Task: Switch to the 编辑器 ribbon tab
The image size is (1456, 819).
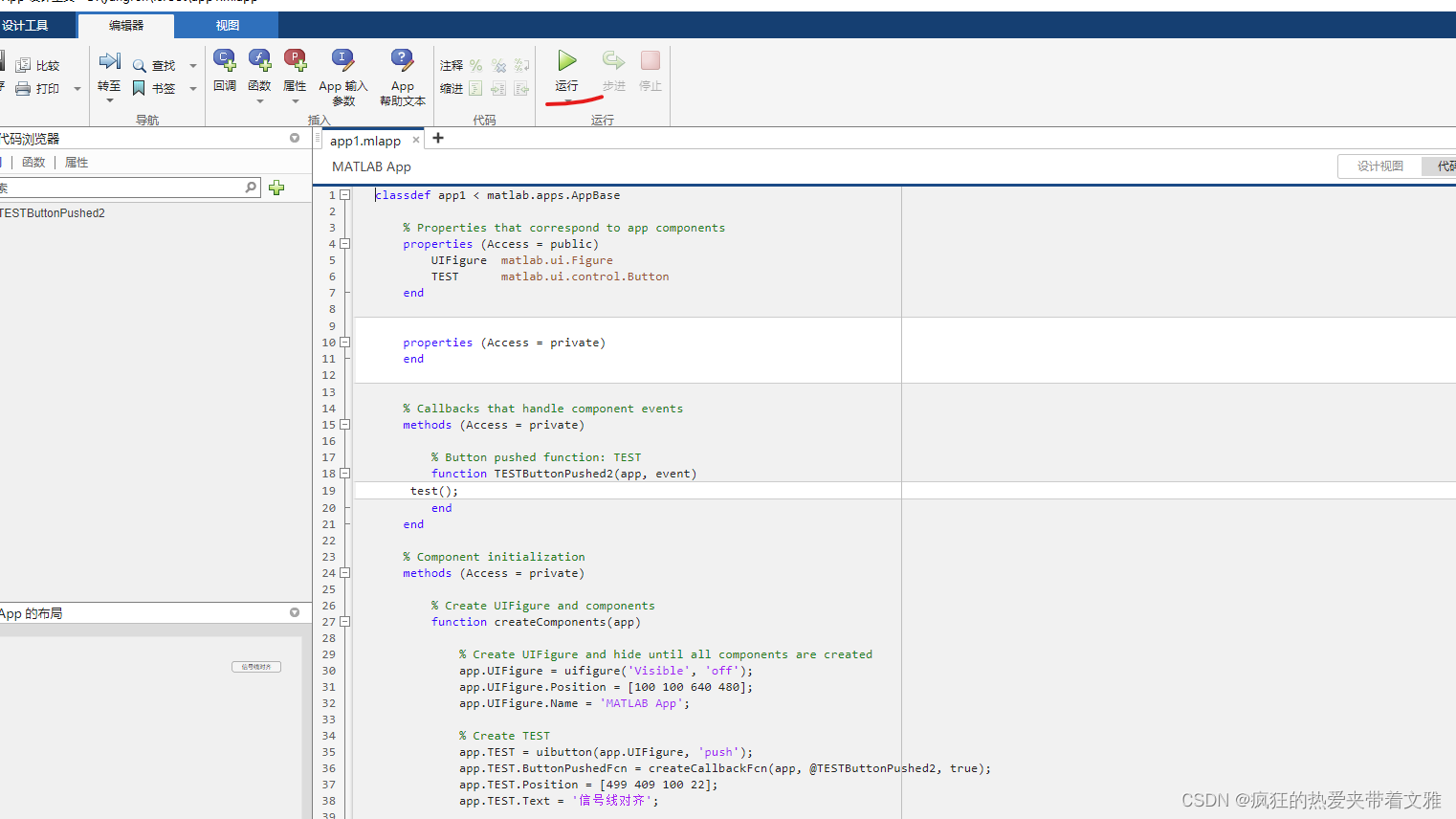Action: point(126,26)
